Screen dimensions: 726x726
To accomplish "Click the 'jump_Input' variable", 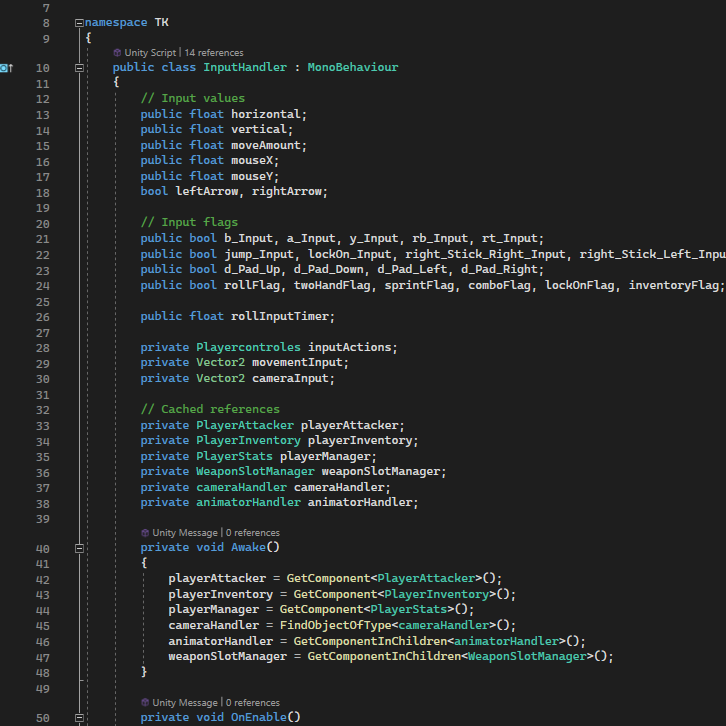I will (259, 254).
